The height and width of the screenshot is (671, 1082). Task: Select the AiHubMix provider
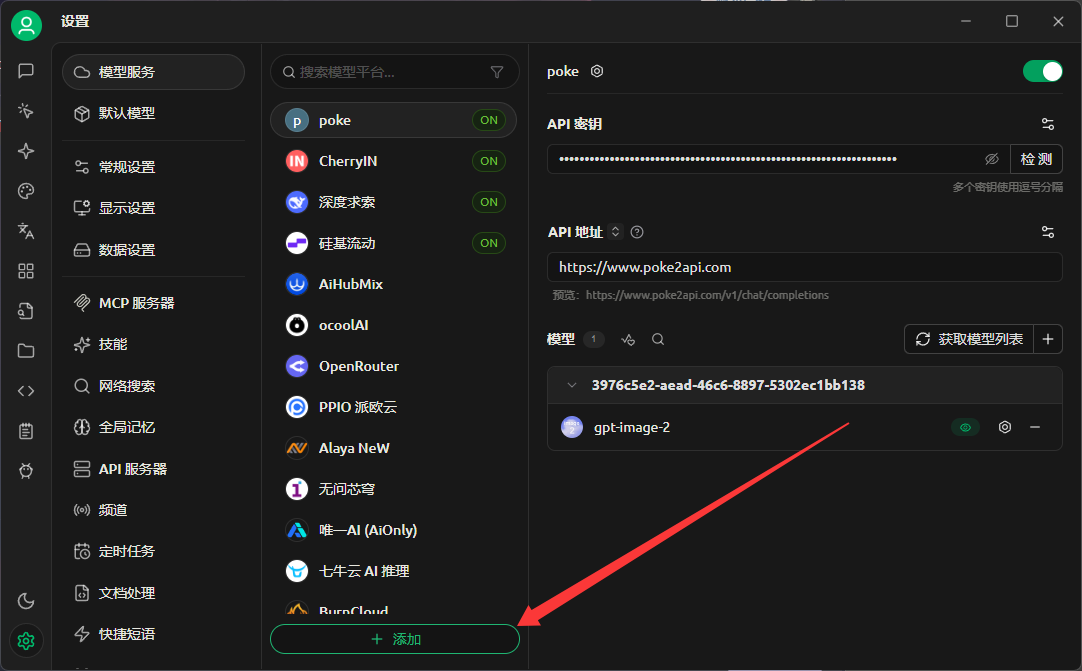pyautogui.click(x=393, y=284)
